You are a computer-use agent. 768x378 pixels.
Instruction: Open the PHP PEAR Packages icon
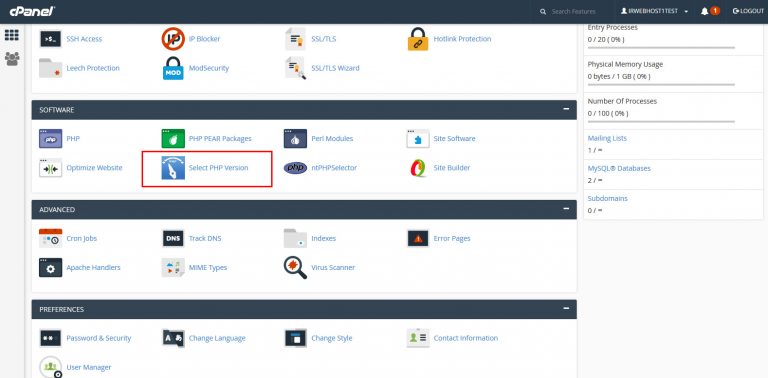(173, 139)
